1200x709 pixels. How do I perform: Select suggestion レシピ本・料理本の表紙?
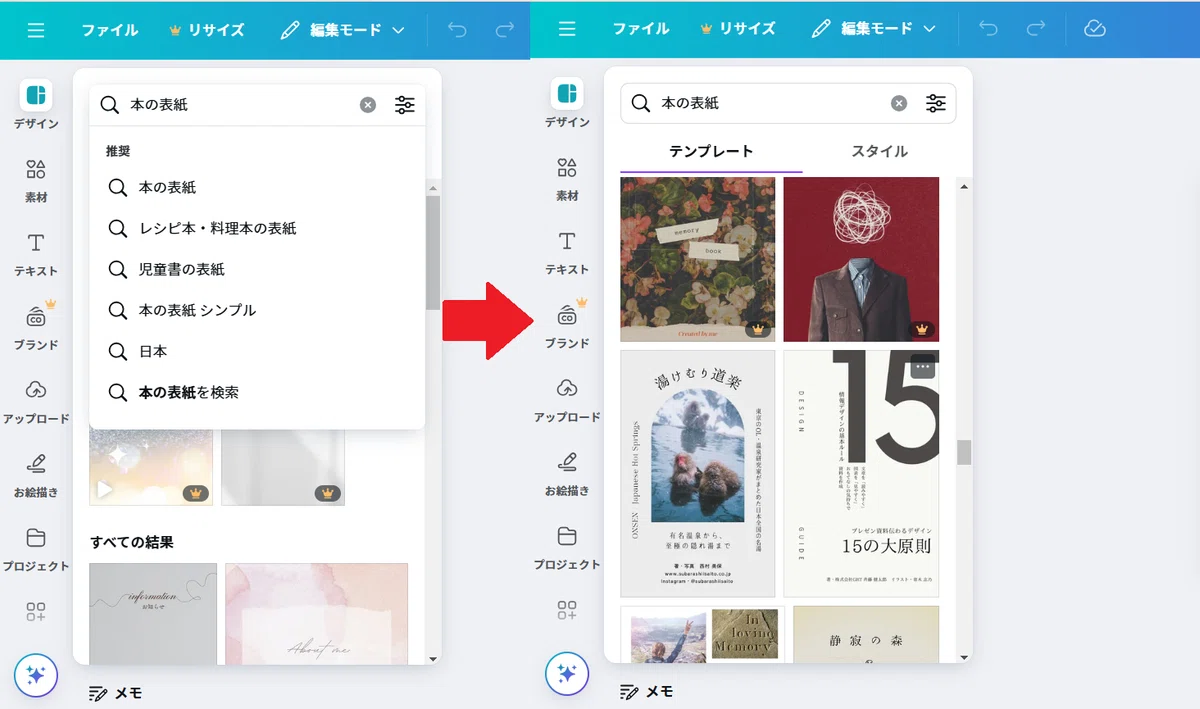(257, 228)
